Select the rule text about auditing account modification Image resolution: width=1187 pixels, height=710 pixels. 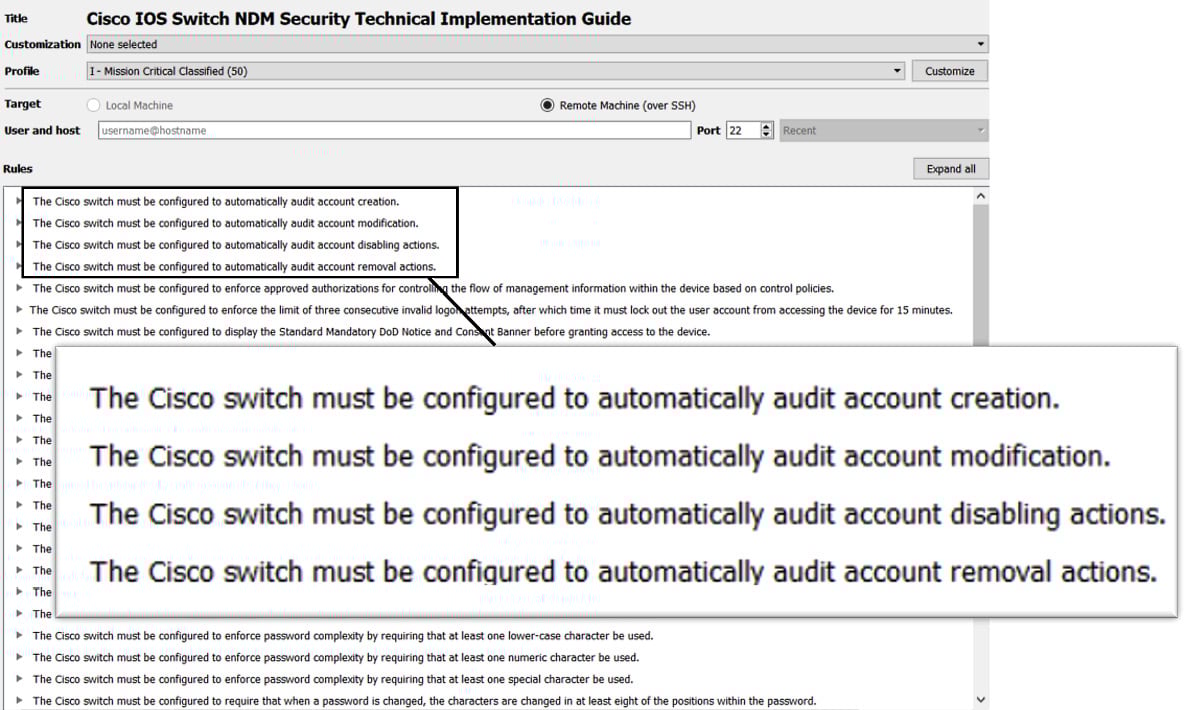click(226, 223)
